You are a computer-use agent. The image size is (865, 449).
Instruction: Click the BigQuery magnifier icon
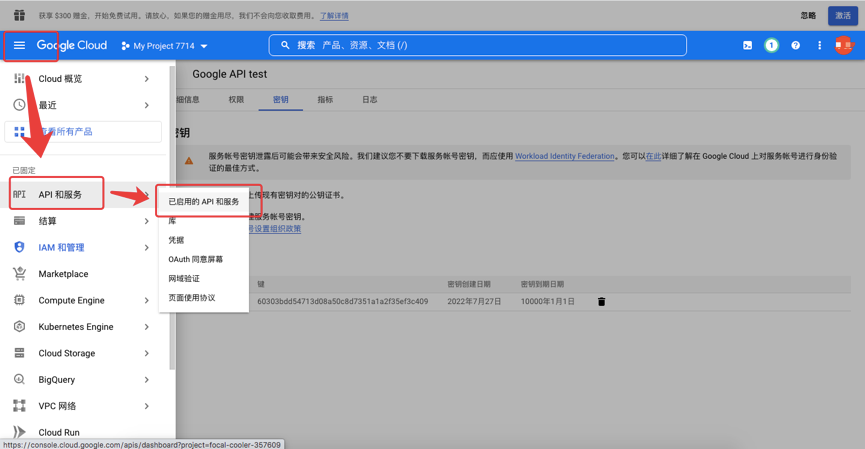(x=19, y=379)
